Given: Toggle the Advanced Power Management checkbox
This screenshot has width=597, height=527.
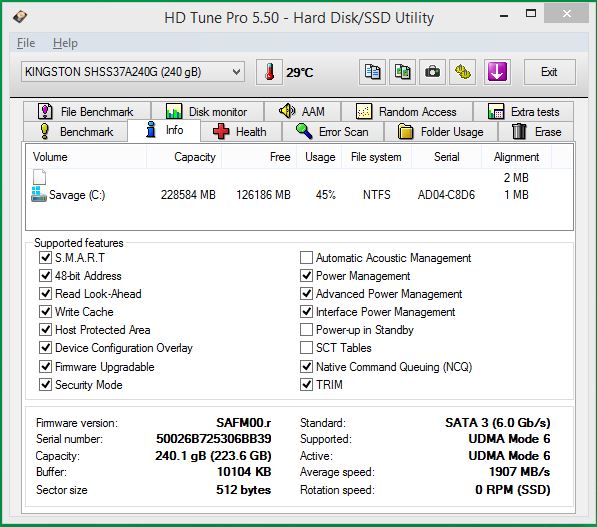Looking at the screenshot, I should pyautogui.click(x=306, y=294).
